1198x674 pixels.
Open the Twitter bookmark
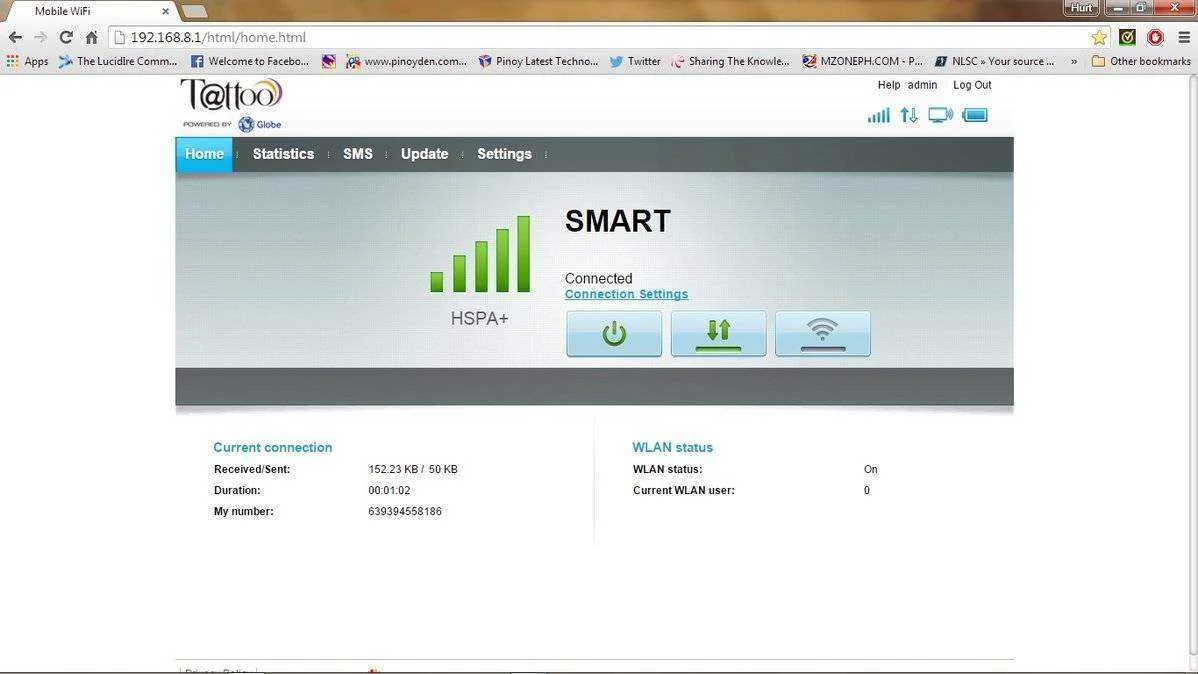click(x=635, y=61)
